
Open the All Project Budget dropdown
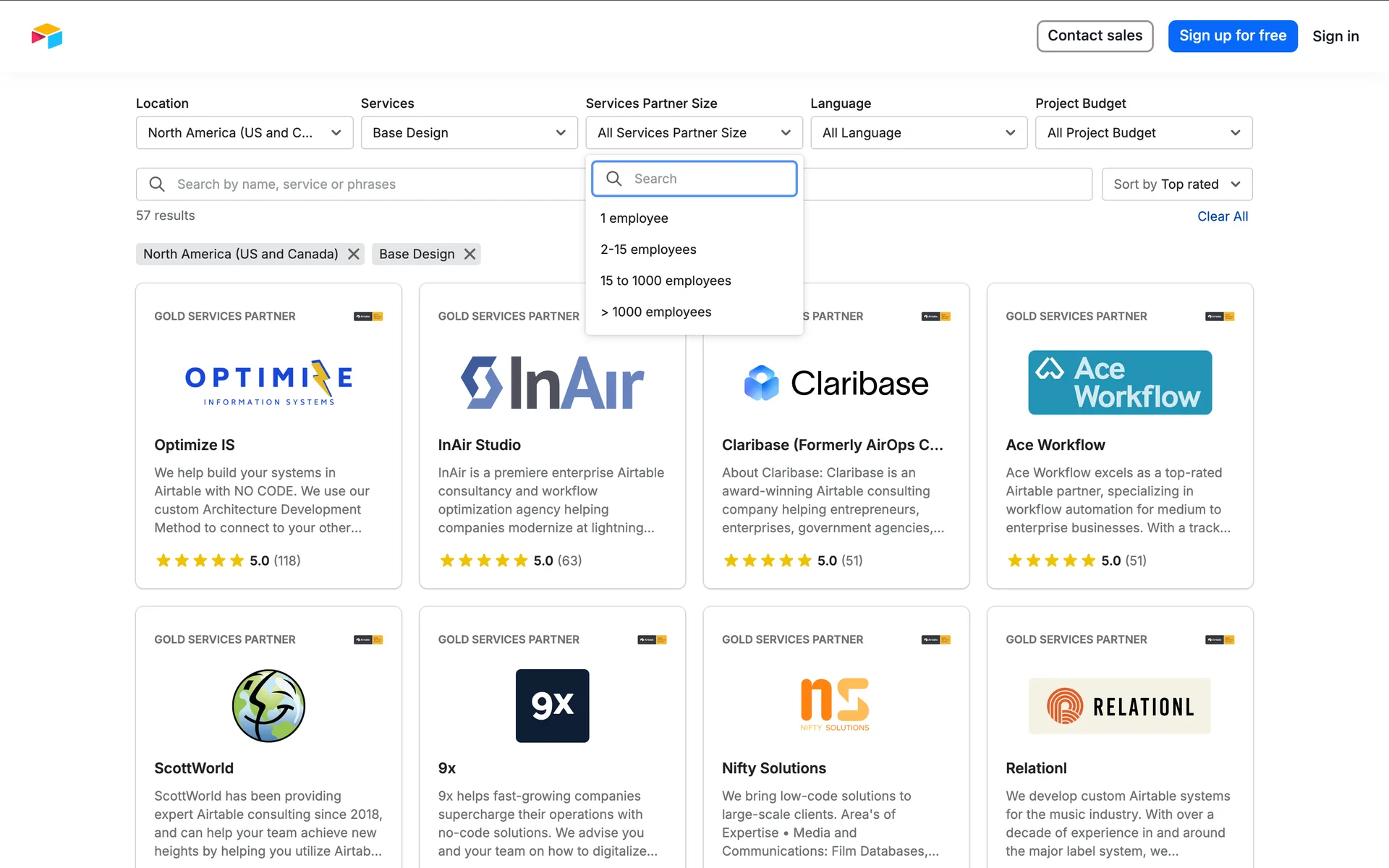[1143, 133]
